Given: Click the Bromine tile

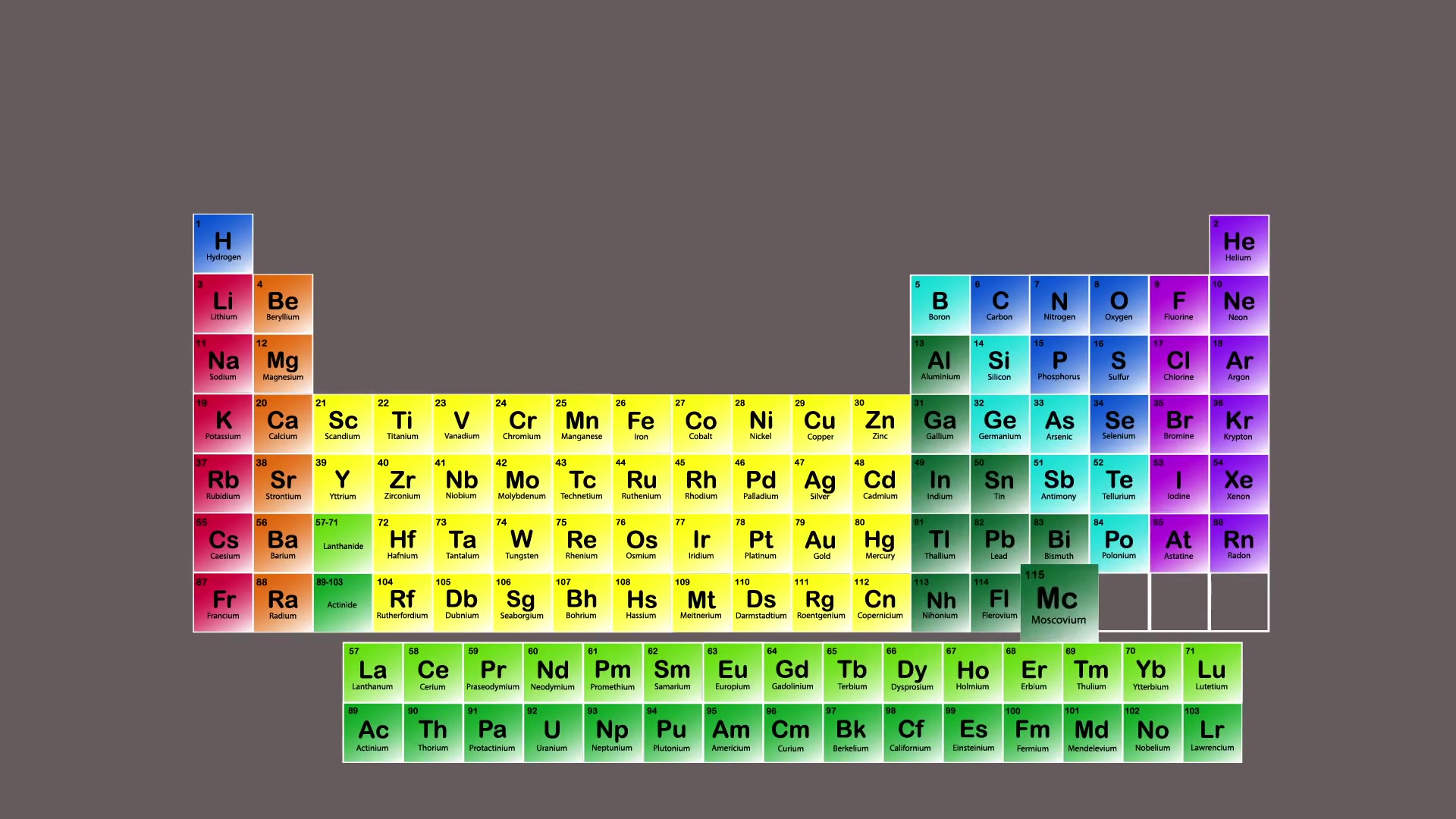Looking at the screenshot, I should coord(1178,423).
